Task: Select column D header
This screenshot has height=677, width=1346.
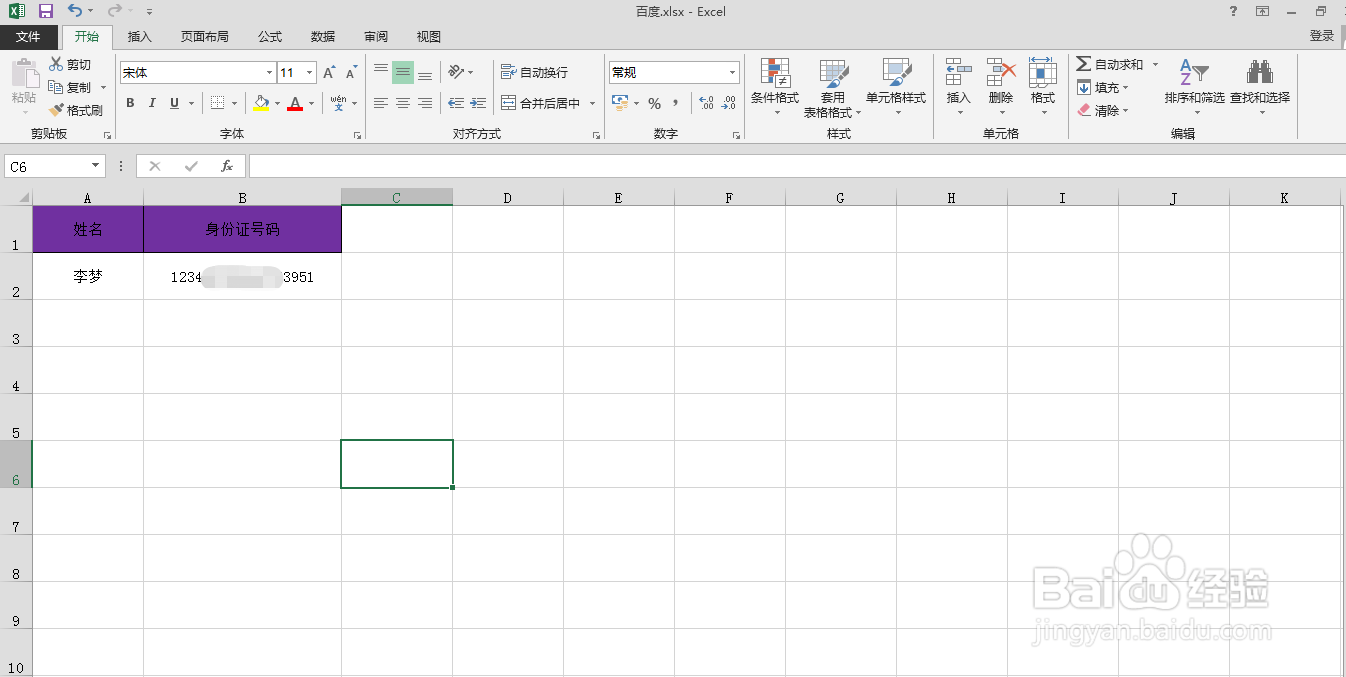Action: click(507, 198)
